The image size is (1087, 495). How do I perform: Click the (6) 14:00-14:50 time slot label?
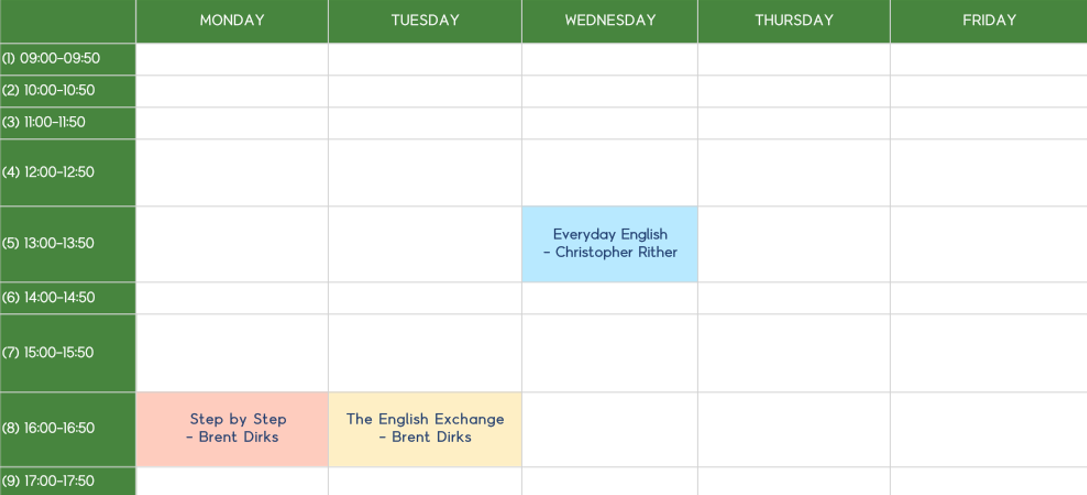pyautogui.click(x=68, y=298)
